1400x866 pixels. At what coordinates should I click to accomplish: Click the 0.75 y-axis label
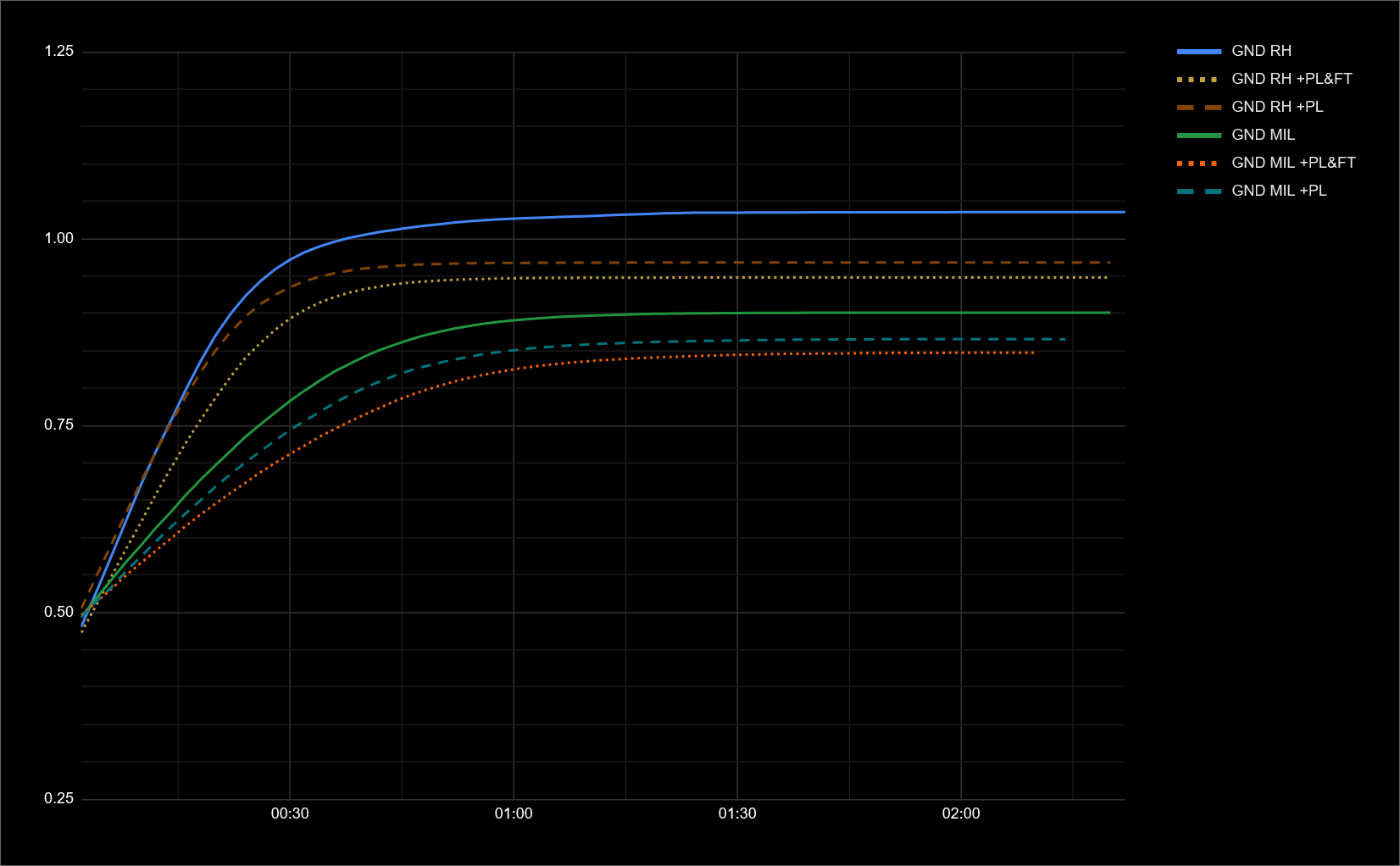(x=59, y=425)
